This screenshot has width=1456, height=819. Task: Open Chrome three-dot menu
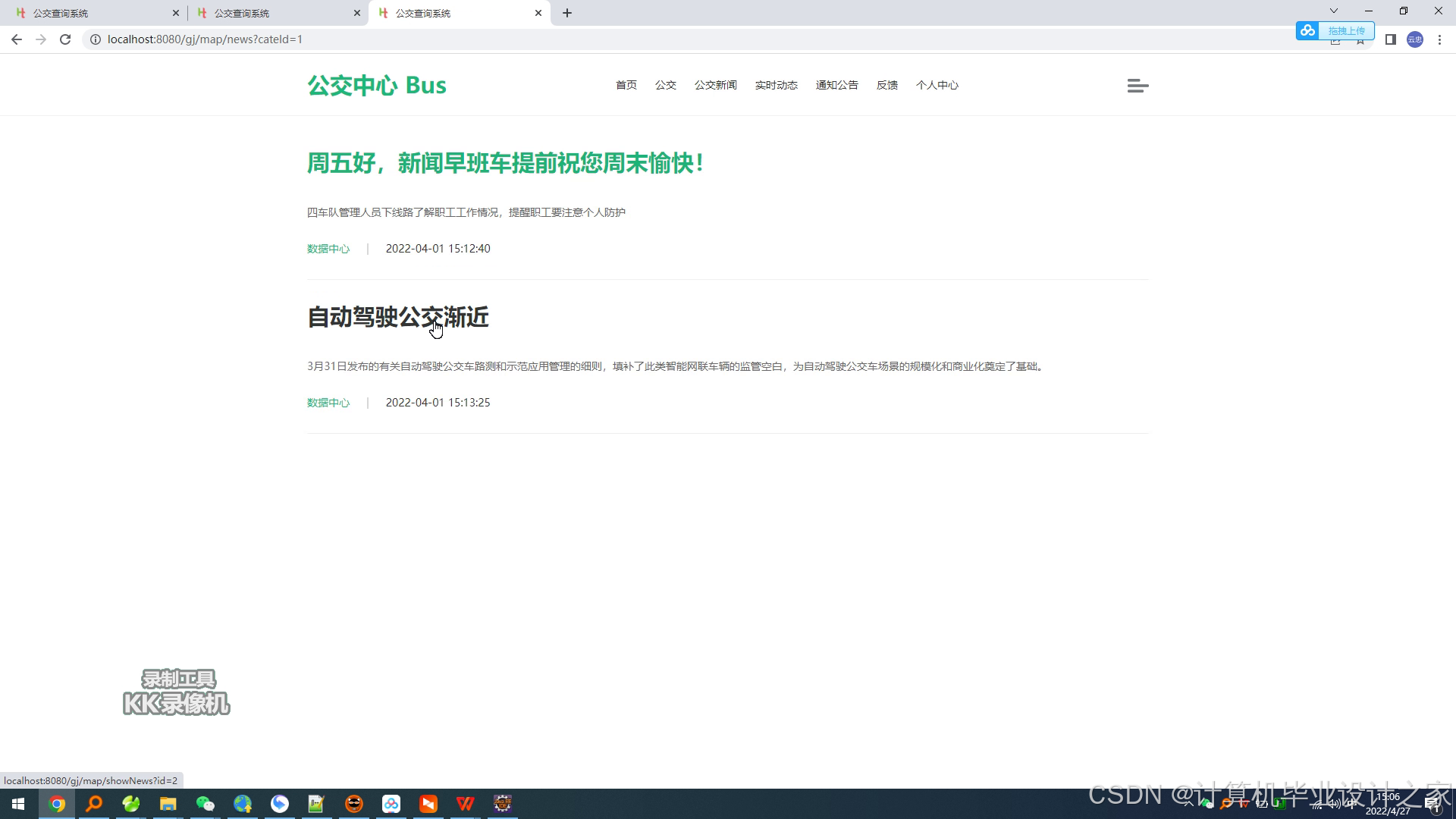[x=1439, y=39]
